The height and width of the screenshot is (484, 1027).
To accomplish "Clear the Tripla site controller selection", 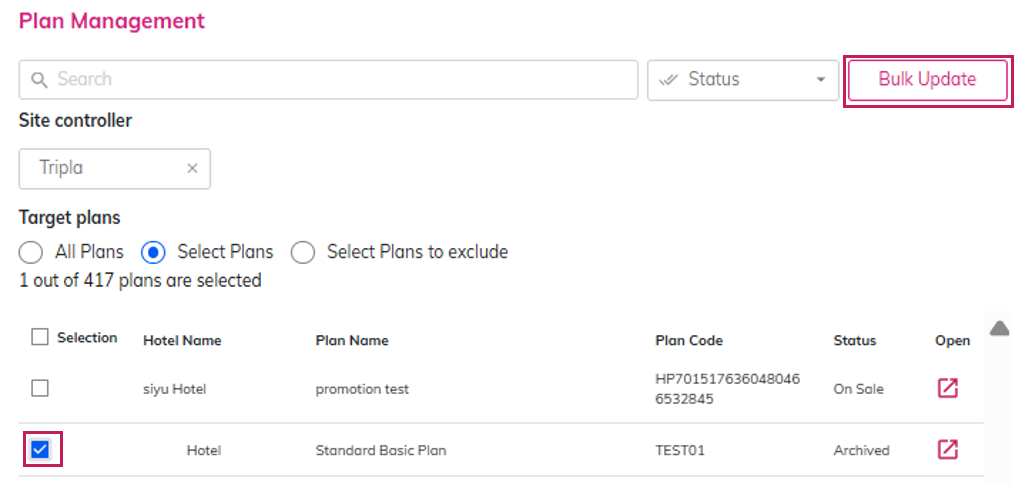I will (x=192, y=168).
